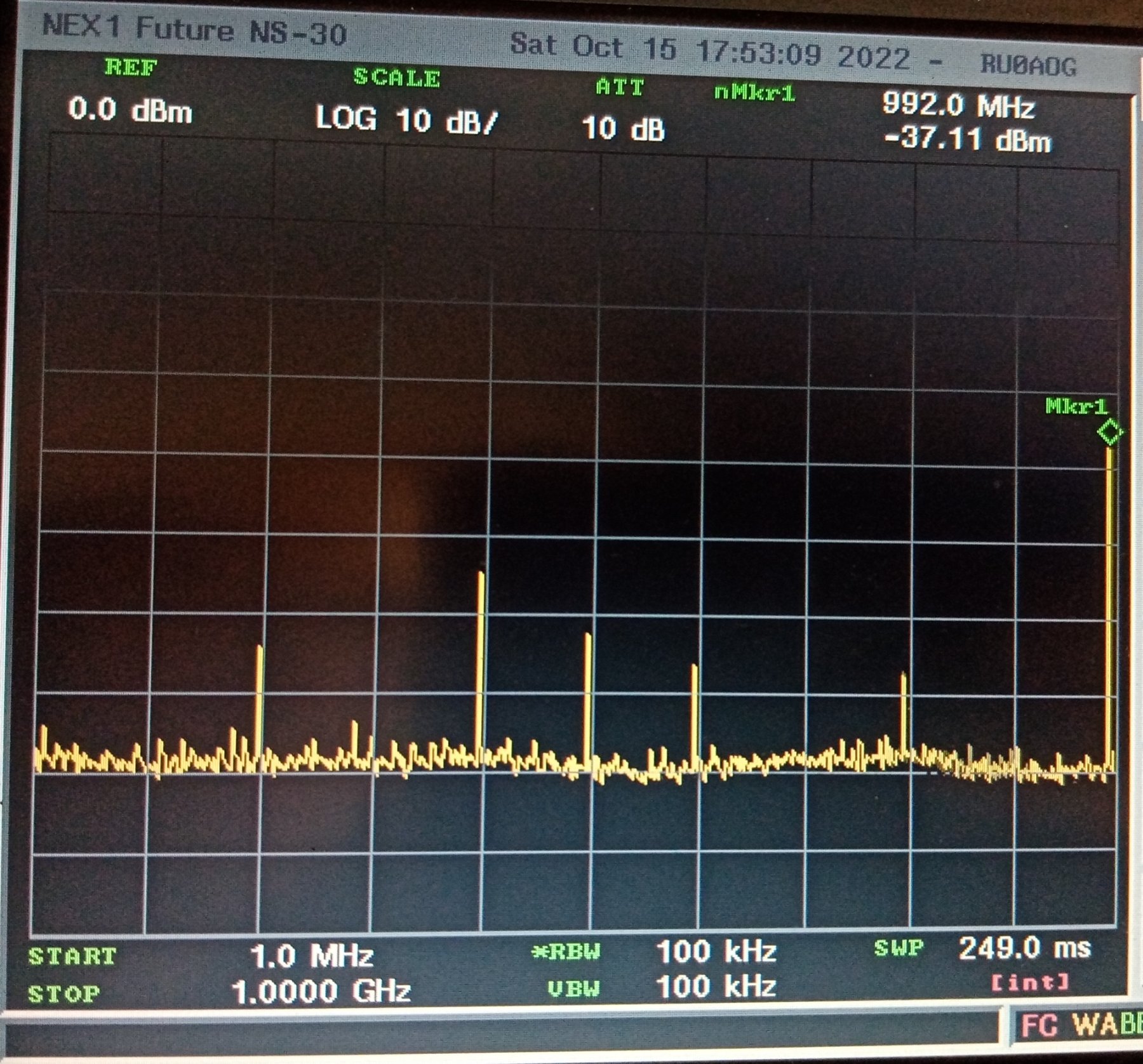Screen dimensions: 1143x1064
Task: Select the REF label
Action: [x=131, y=67]
